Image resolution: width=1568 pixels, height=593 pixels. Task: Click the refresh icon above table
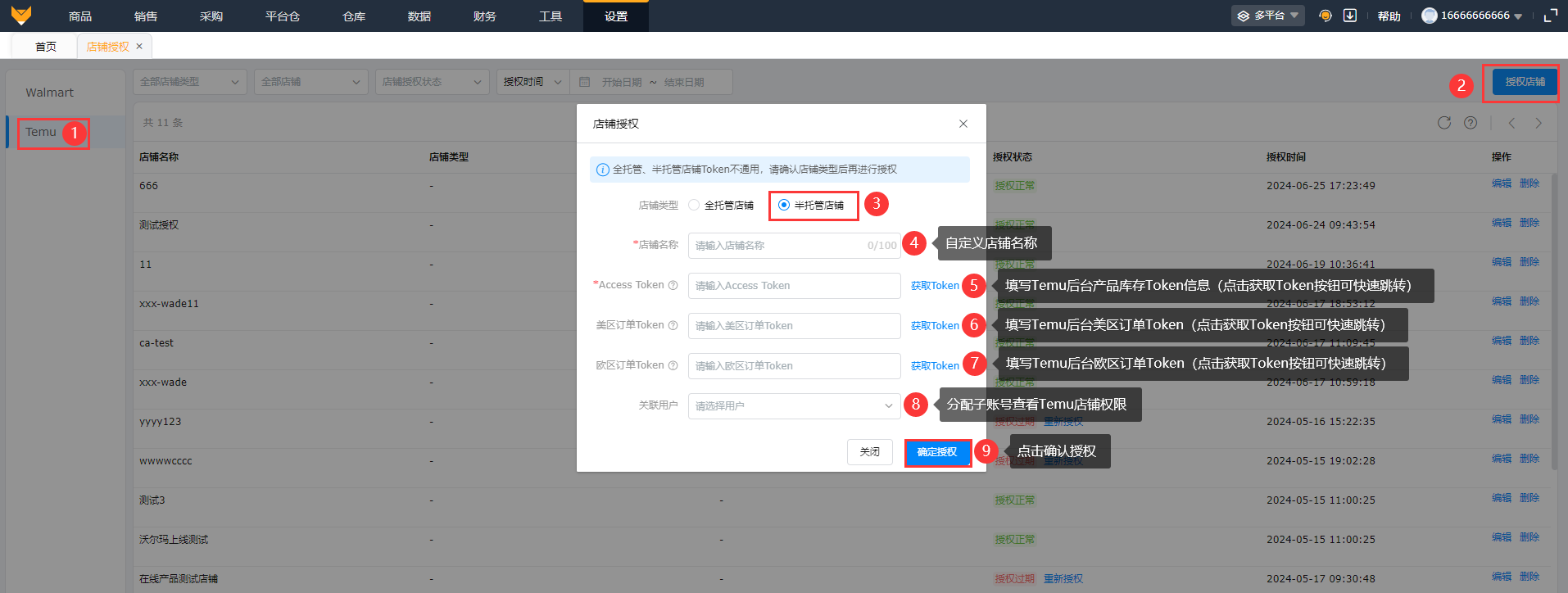[x=1444, y=123]
